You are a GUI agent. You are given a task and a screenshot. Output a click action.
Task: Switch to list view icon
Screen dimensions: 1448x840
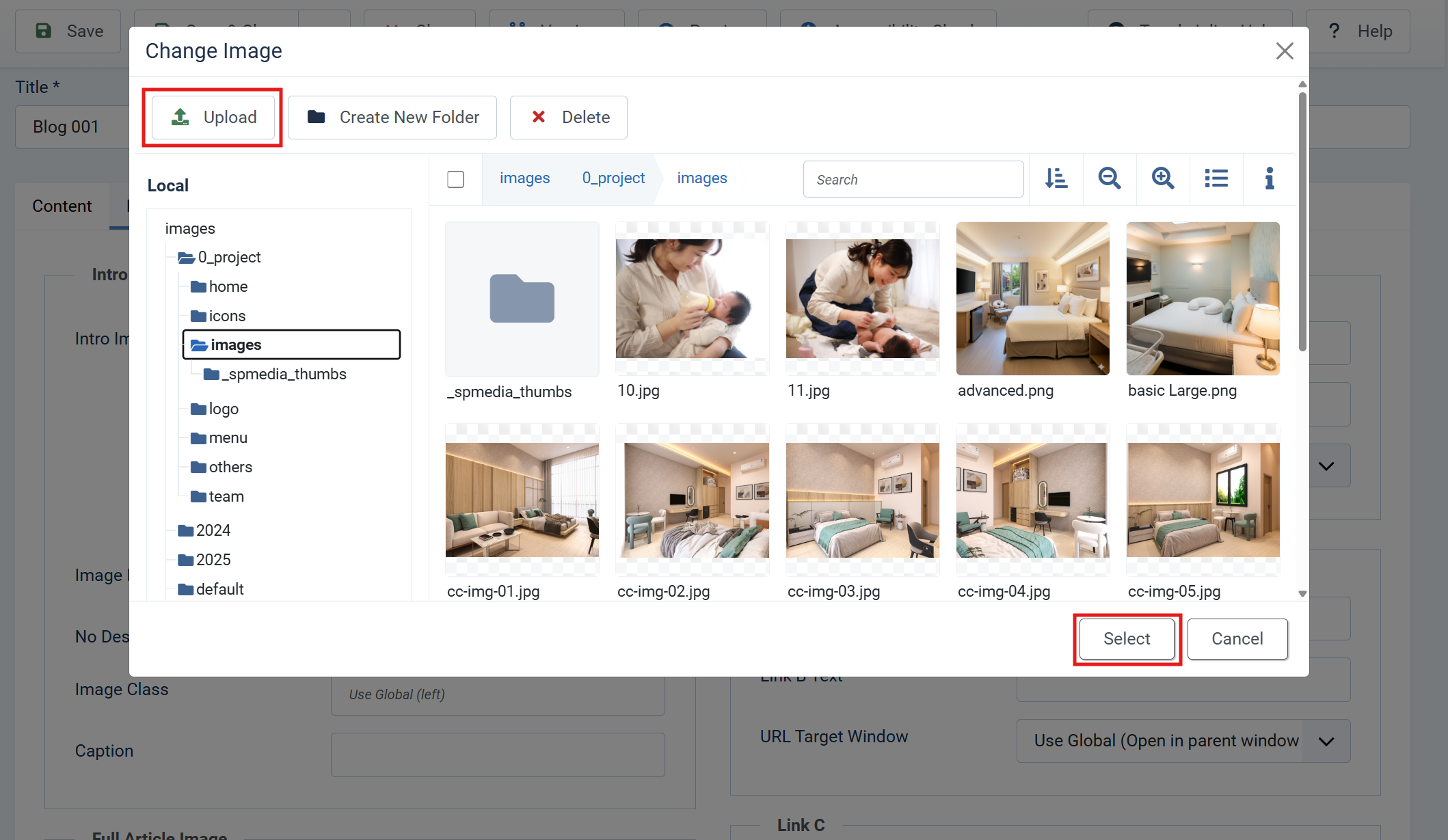(x=1216, y=179)
